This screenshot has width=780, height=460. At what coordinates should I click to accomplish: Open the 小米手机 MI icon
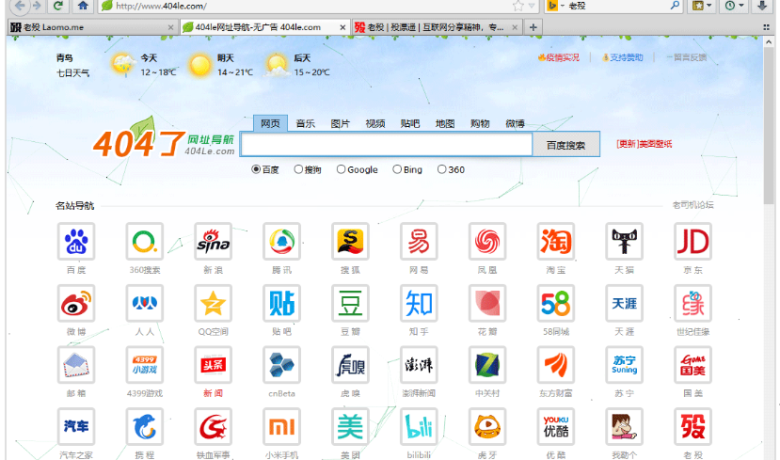coord(282,426)
